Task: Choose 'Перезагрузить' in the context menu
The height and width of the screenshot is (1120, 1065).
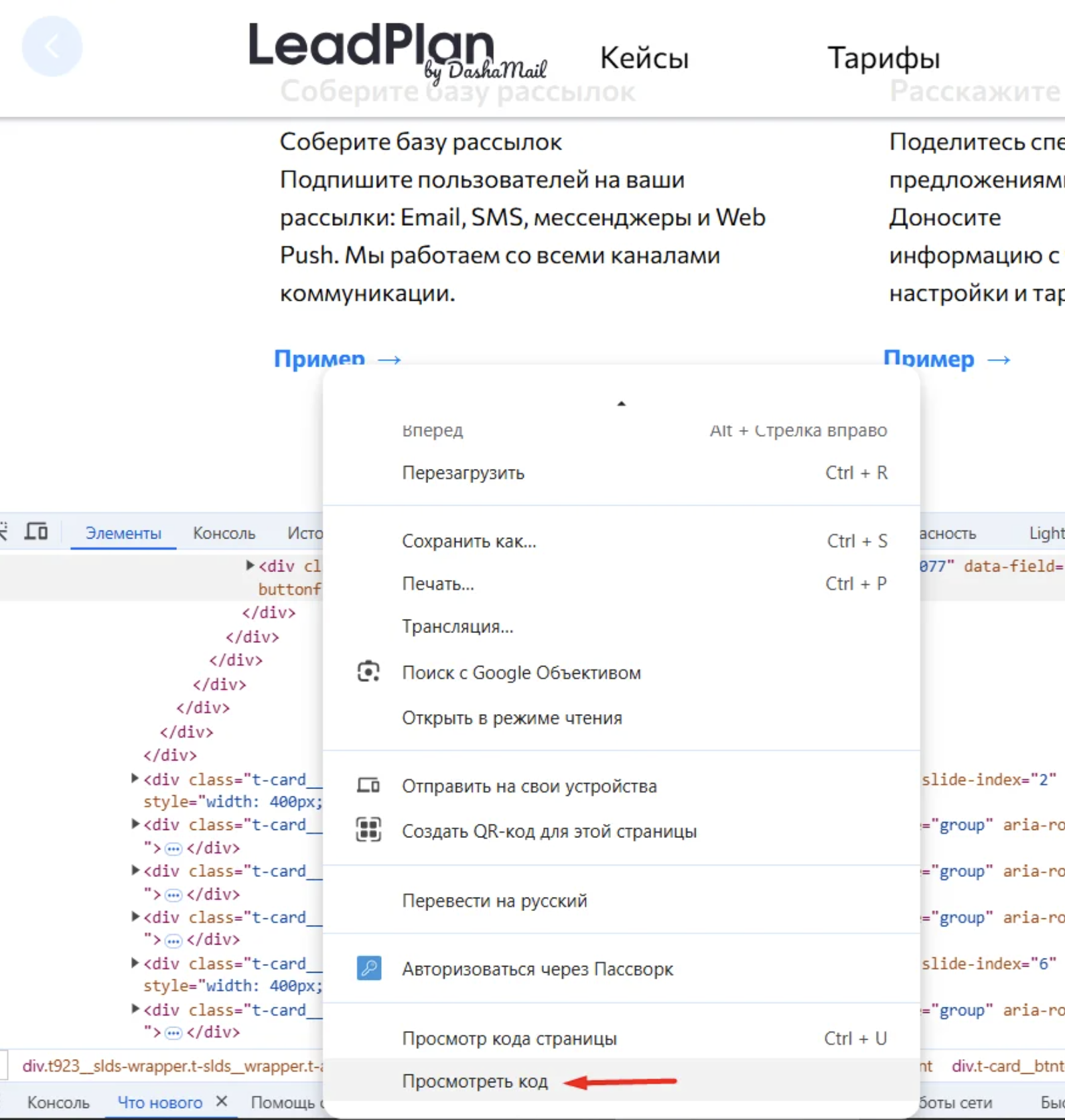Action: 463,473
